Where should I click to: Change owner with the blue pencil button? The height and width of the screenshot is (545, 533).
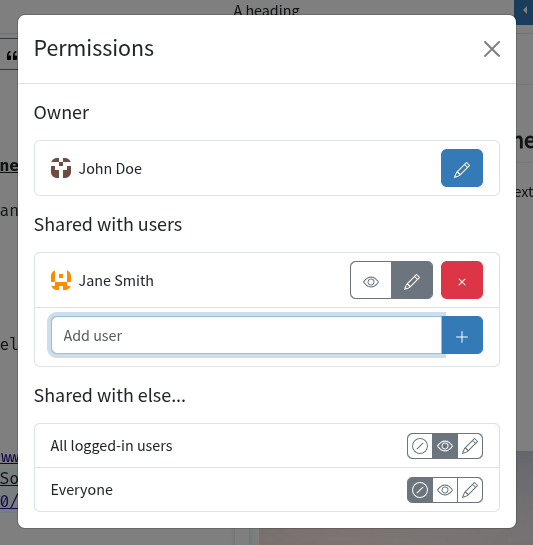pyautogui.click(x=462, y=168)
